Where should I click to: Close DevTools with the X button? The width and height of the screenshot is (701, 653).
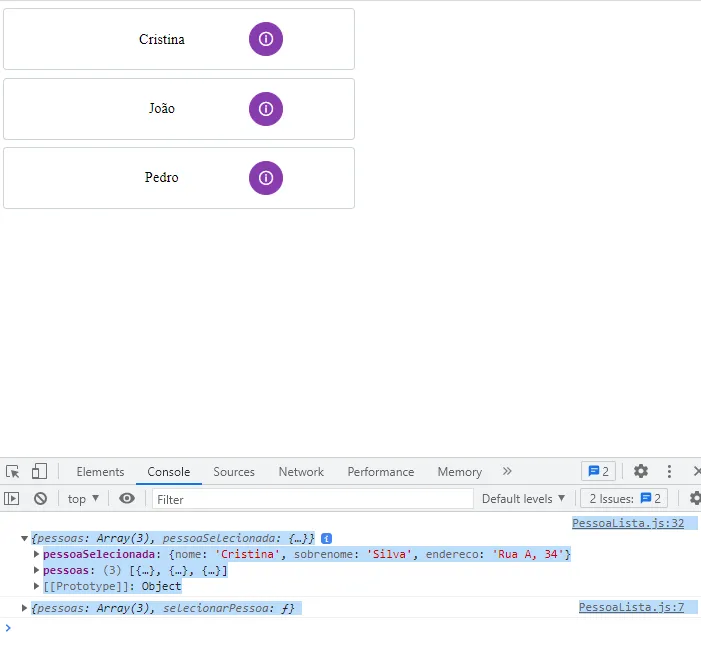tap(697, 471)
